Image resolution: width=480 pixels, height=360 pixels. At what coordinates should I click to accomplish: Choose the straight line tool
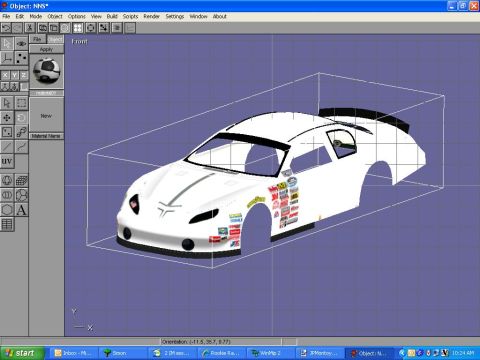(7, 147)
